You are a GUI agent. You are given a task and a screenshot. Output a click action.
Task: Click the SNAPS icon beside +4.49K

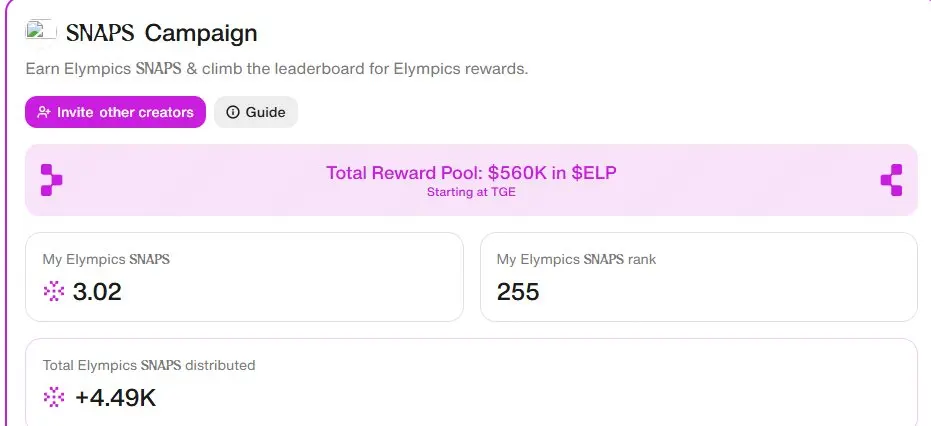54,397
